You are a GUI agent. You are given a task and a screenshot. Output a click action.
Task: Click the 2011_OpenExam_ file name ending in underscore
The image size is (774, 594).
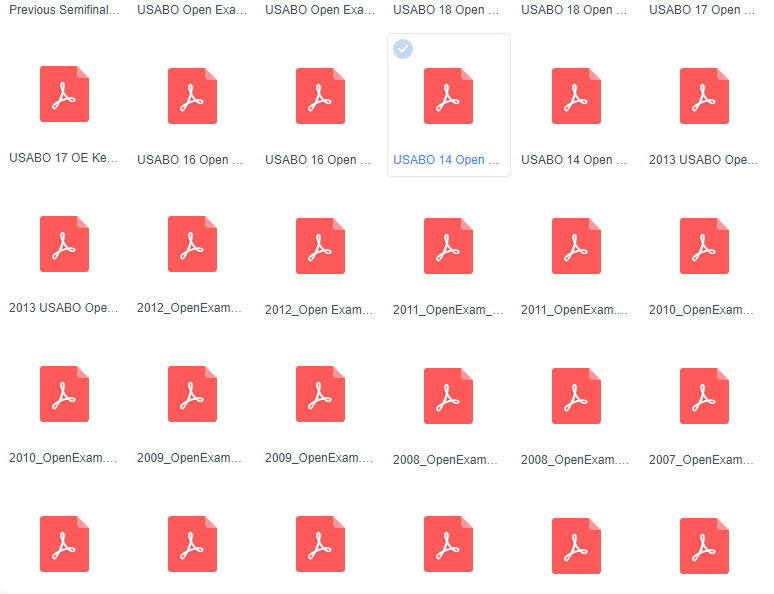coord(447,310)
